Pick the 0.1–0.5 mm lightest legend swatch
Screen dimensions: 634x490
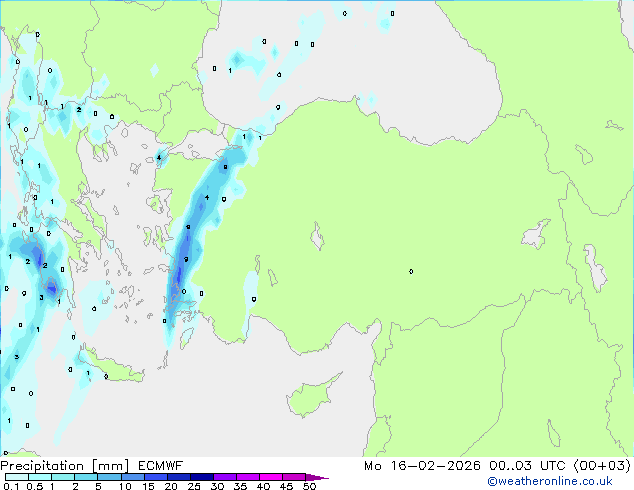pyautogui.click(x=16, y=477)
